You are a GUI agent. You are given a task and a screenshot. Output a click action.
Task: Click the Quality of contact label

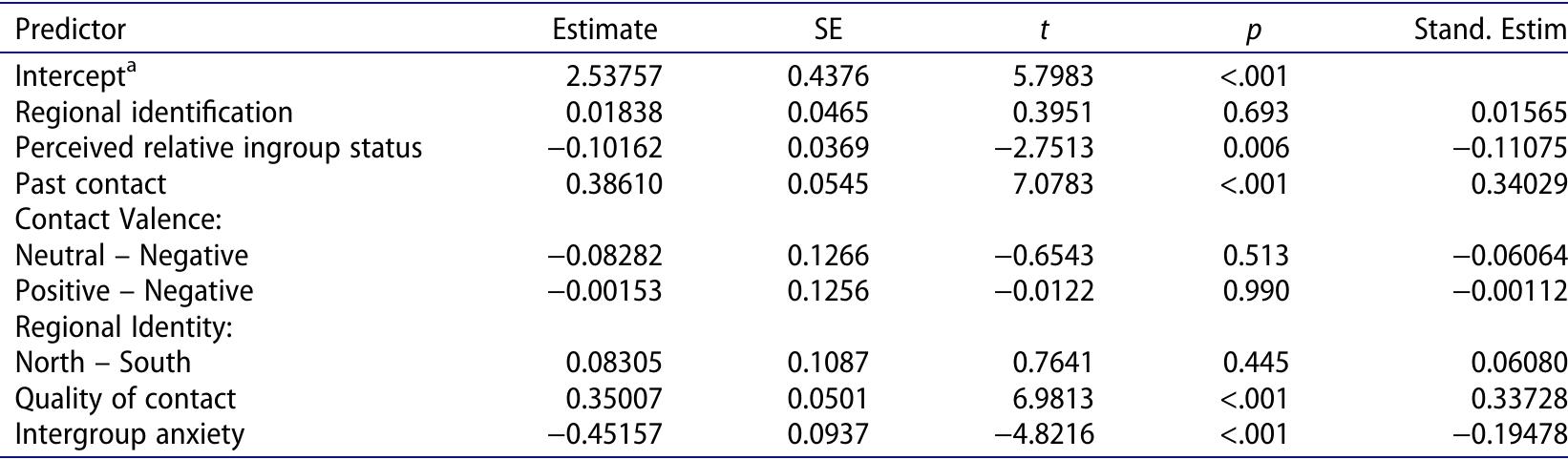[x=125, y=399]
